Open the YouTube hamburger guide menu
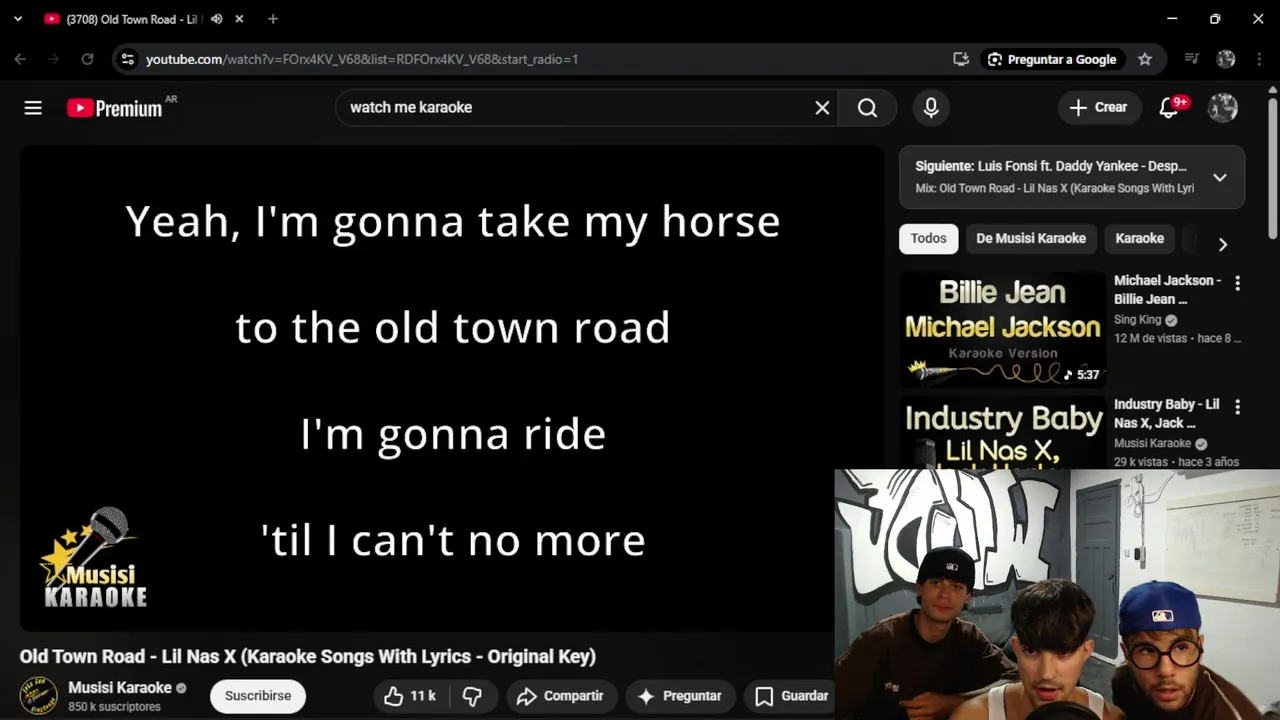 [33, 108]
